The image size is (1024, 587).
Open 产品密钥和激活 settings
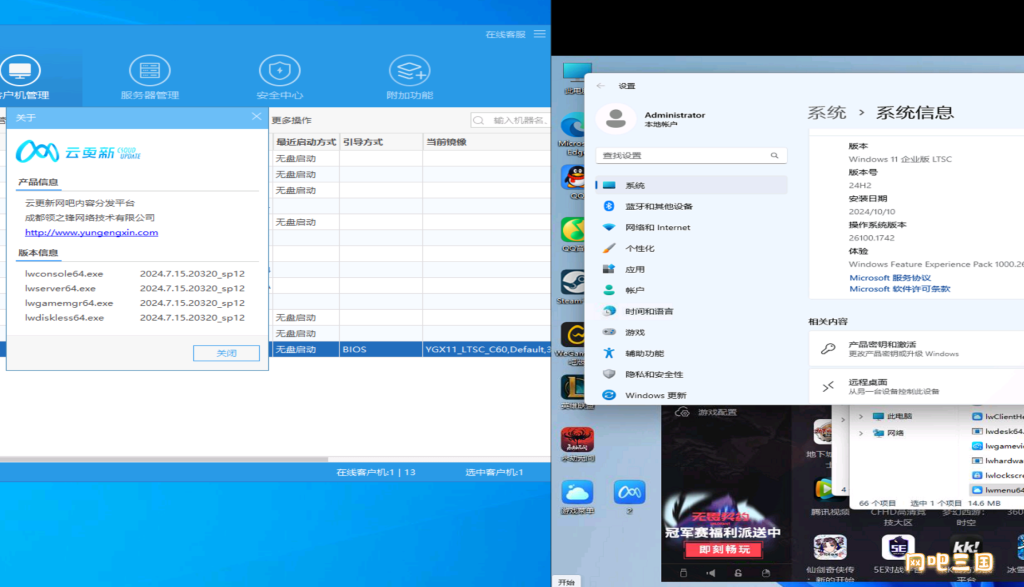click(x=916, y=349)
